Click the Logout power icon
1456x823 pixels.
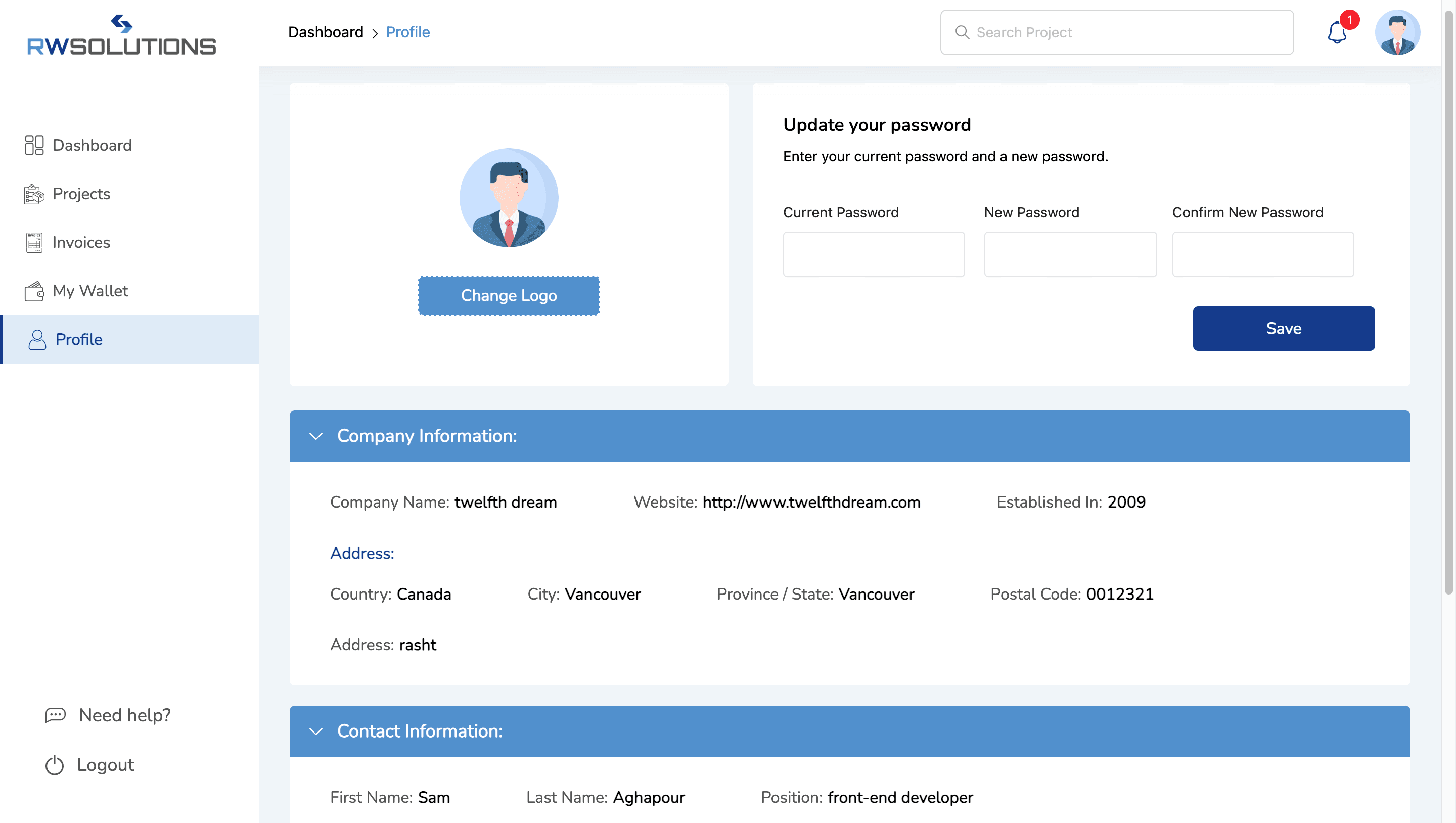(x=54, y=765)
